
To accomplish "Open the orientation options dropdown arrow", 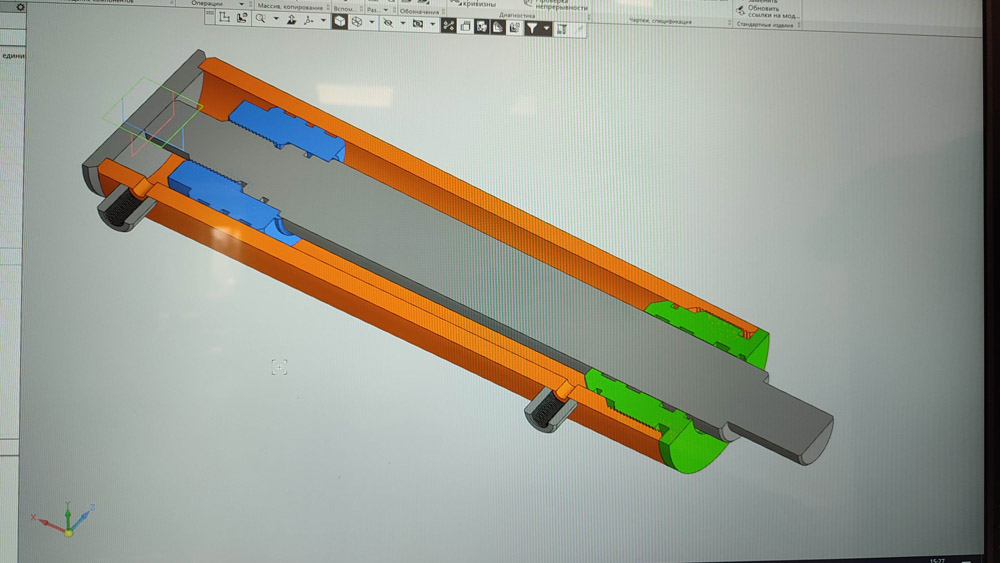I will 323,20.
